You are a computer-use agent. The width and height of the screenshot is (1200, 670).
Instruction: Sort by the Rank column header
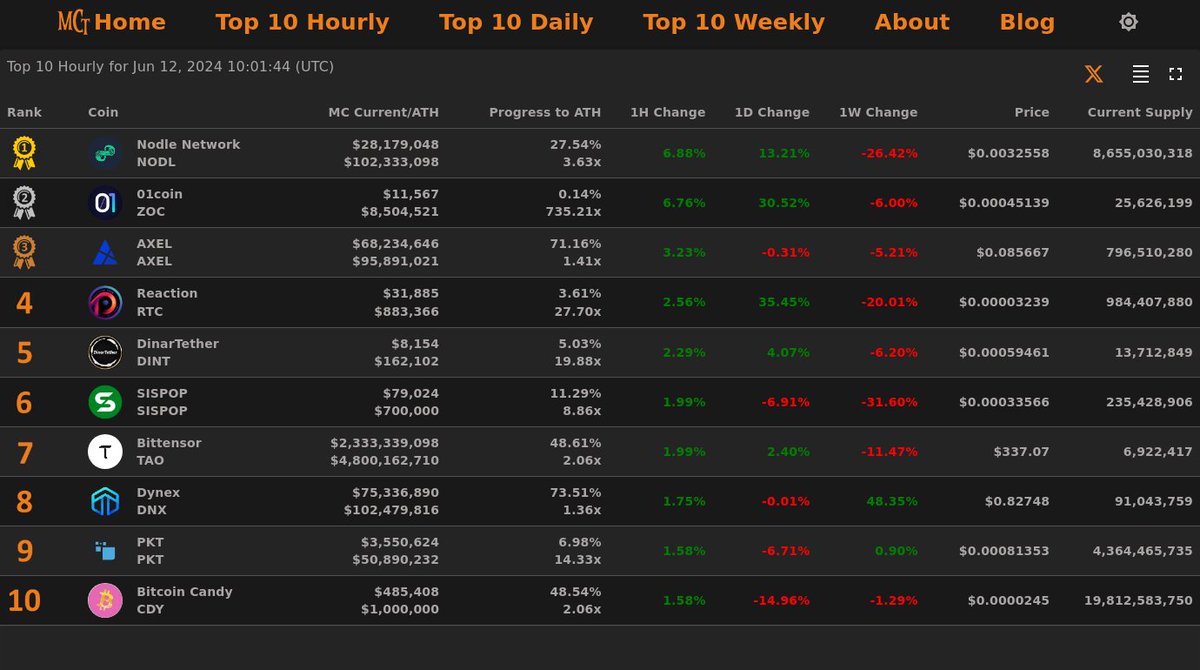click(24, 113)
